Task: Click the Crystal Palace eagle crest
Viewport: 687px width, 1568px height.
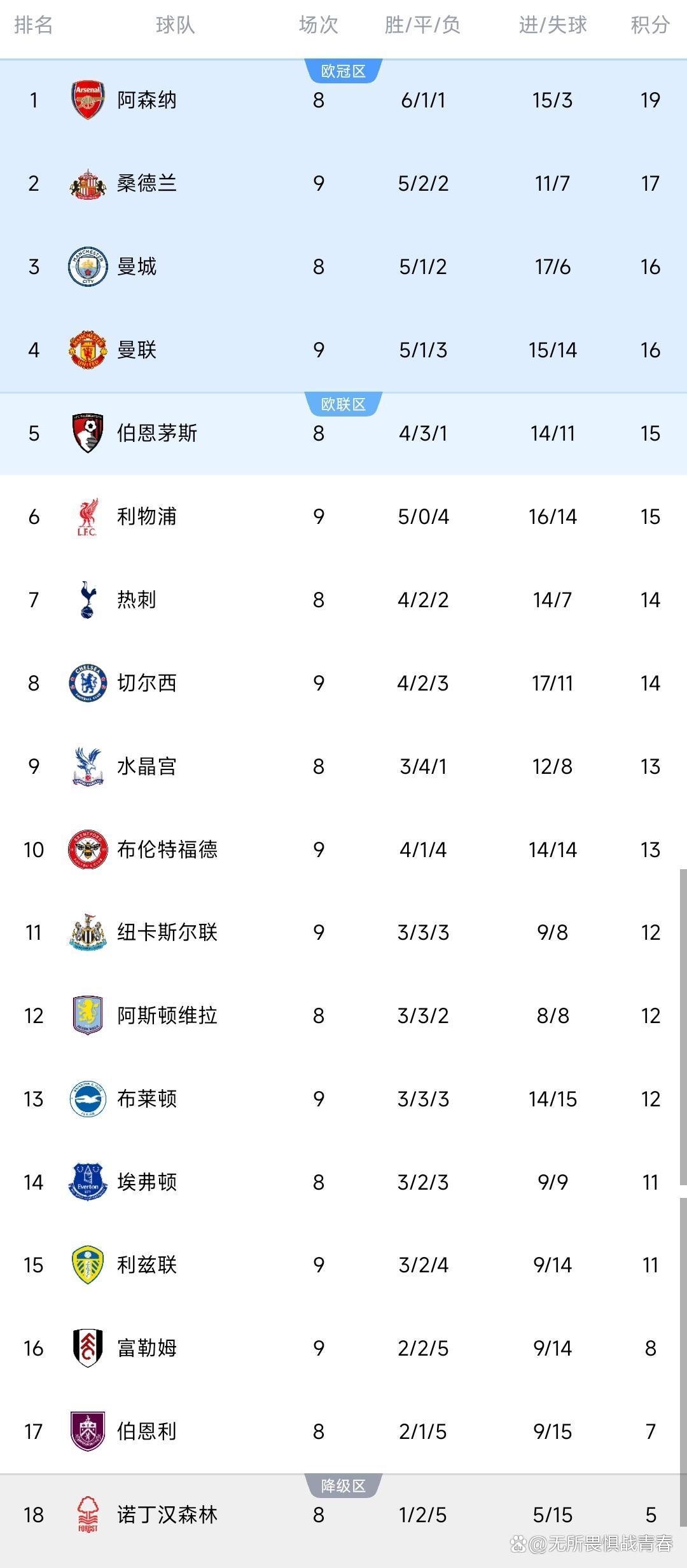Action: click(88, 766)
